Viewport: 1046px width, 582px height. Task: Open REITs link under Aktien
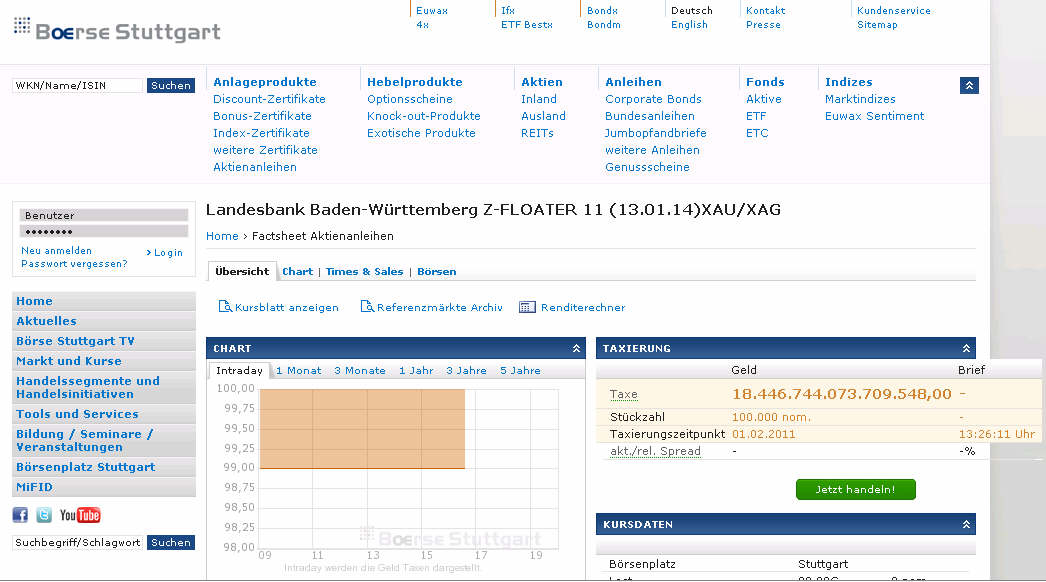point(537,133)
